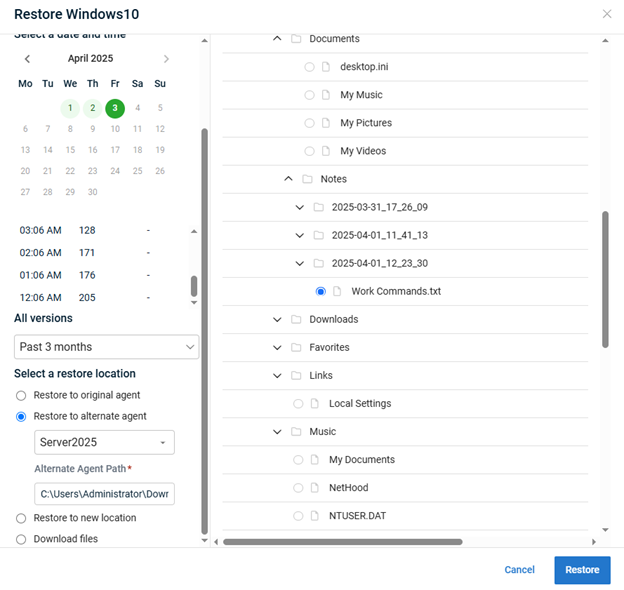The height and width of the screenshot is (590, 624).
Task: Click the desktop.ini file icon
Action: [x=326, y=67]
